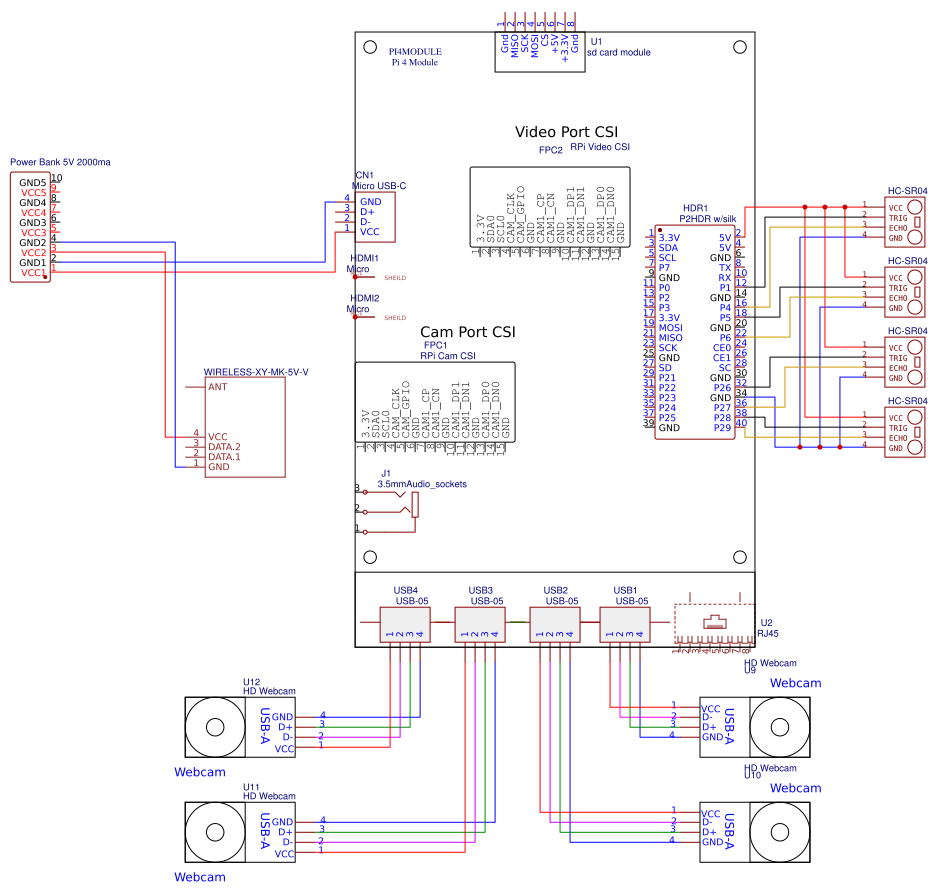Select the USB3 USB-05 port footprint

pyautogui.click(x=482, y=624)
